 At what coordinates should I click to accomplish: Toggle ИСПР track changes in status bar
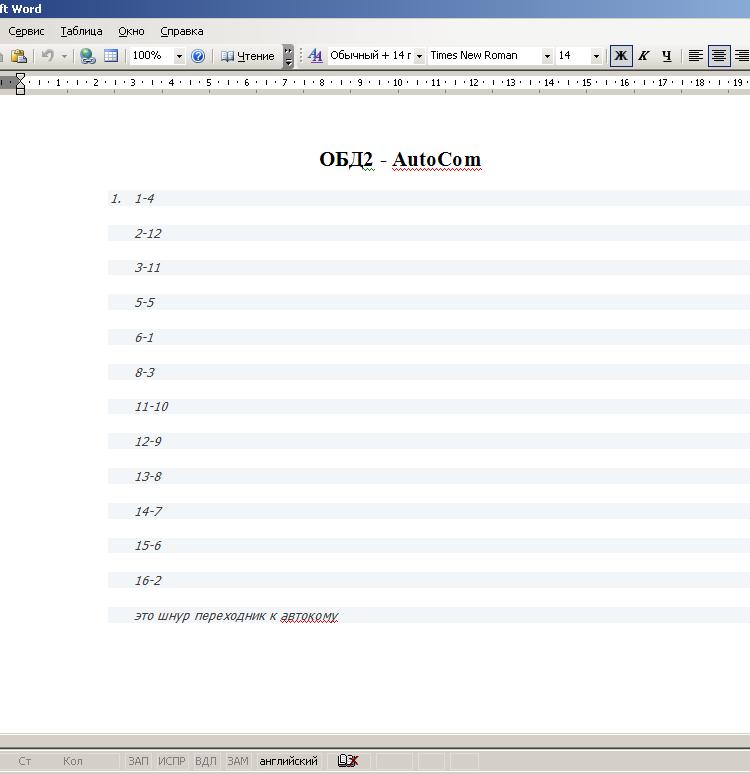[x=171, y=761]
